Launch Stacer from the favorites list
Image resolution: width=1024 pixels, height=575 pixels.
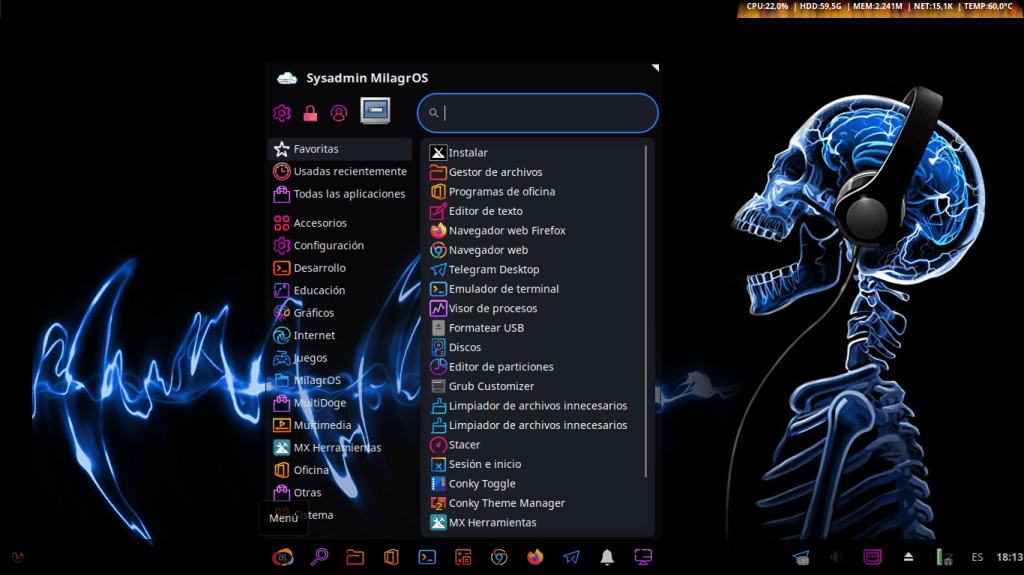(x=464, y=445)
